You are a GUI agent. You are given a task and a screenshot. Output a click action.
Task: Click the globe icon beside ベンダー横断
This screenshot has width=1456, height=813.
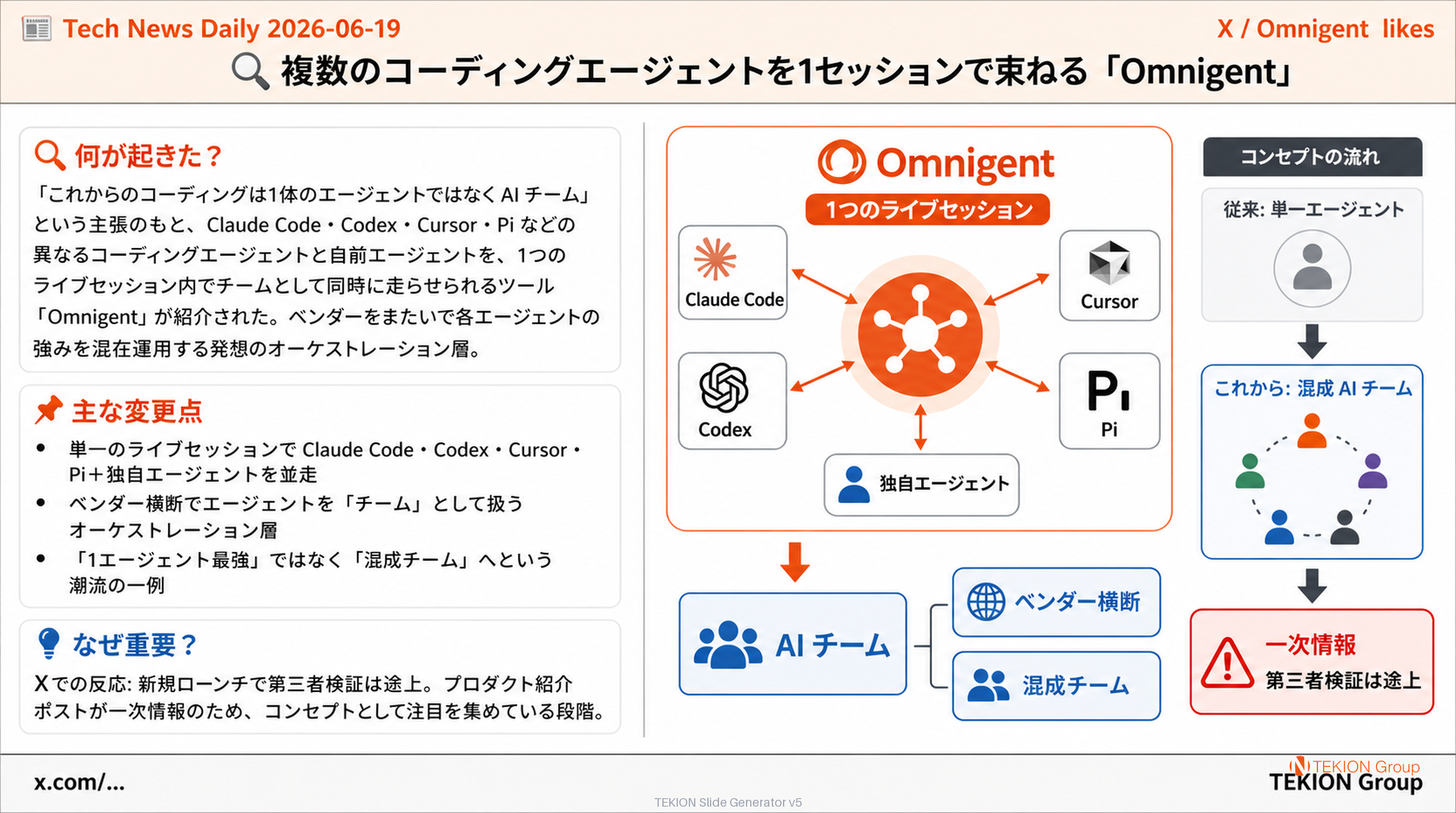[986, 602]
